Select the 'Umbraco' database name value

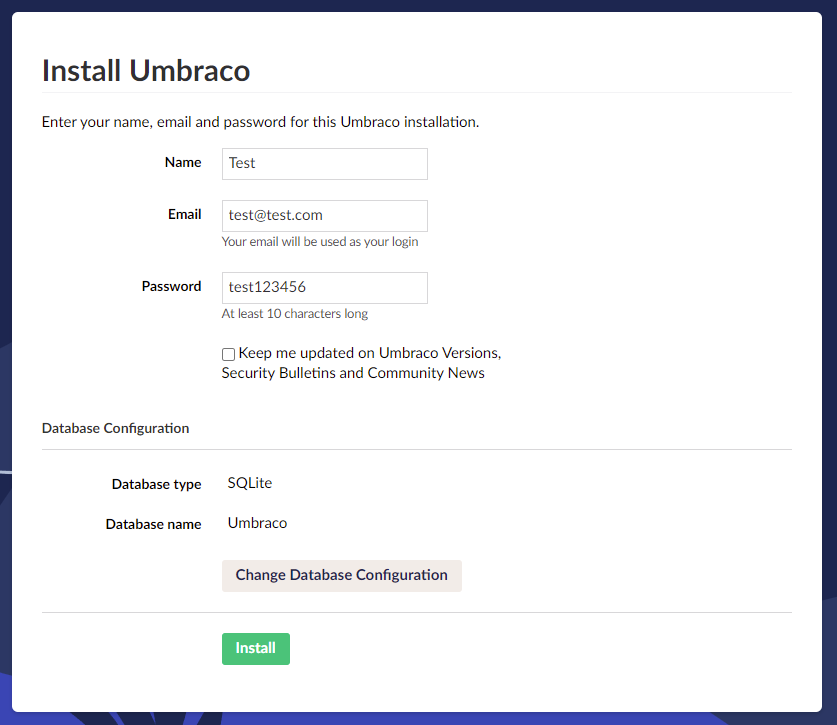point(257,523)
